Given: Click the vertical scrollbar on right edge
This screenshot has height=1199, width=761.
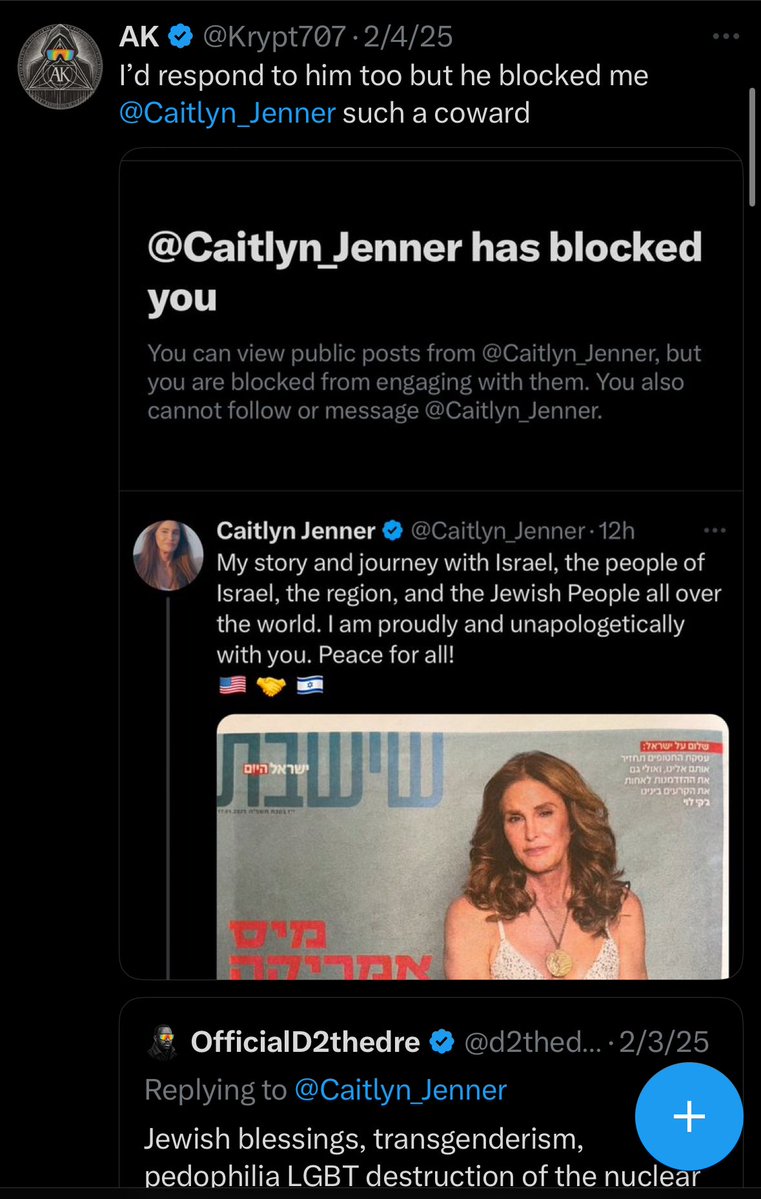Looking at the screenshot, I should (753, 147).
